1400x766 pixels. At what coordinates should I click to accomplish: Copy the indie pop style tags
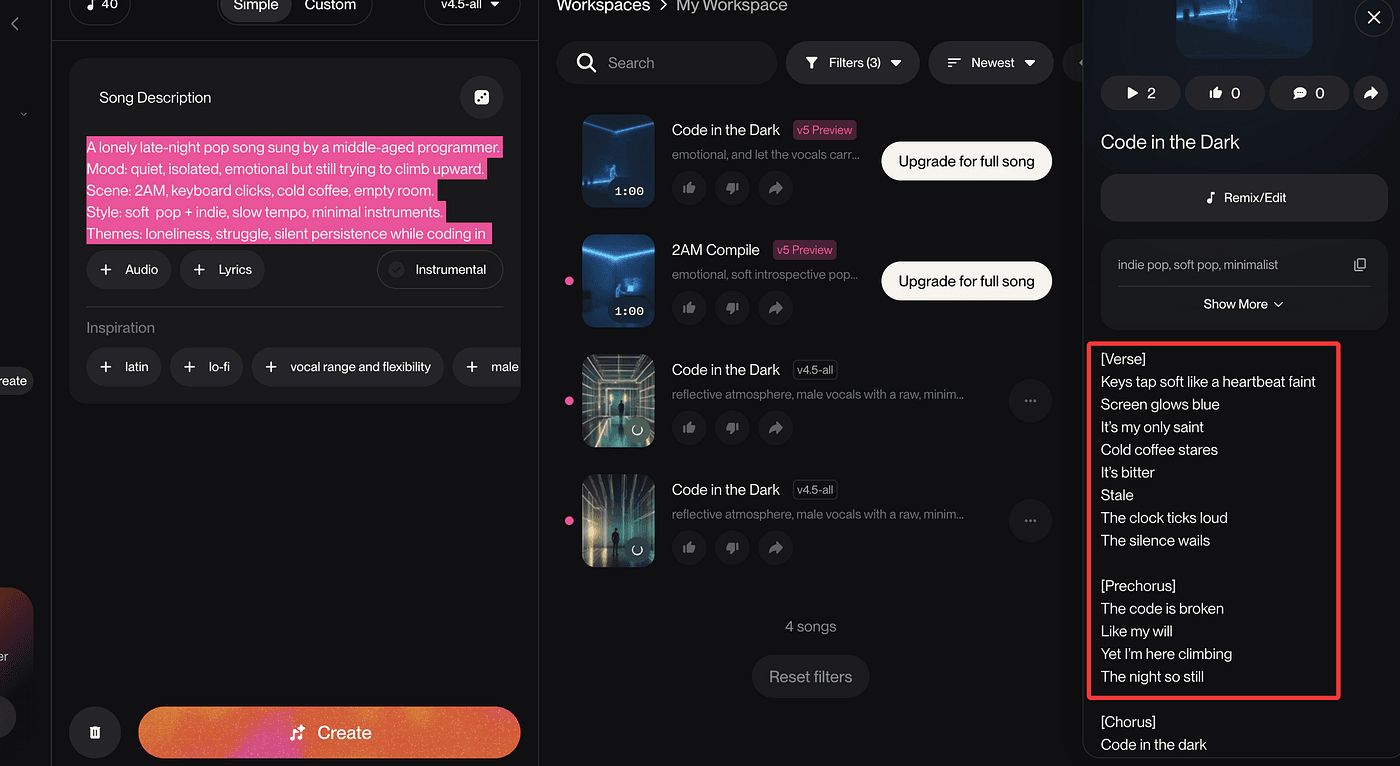(1359, 265)
